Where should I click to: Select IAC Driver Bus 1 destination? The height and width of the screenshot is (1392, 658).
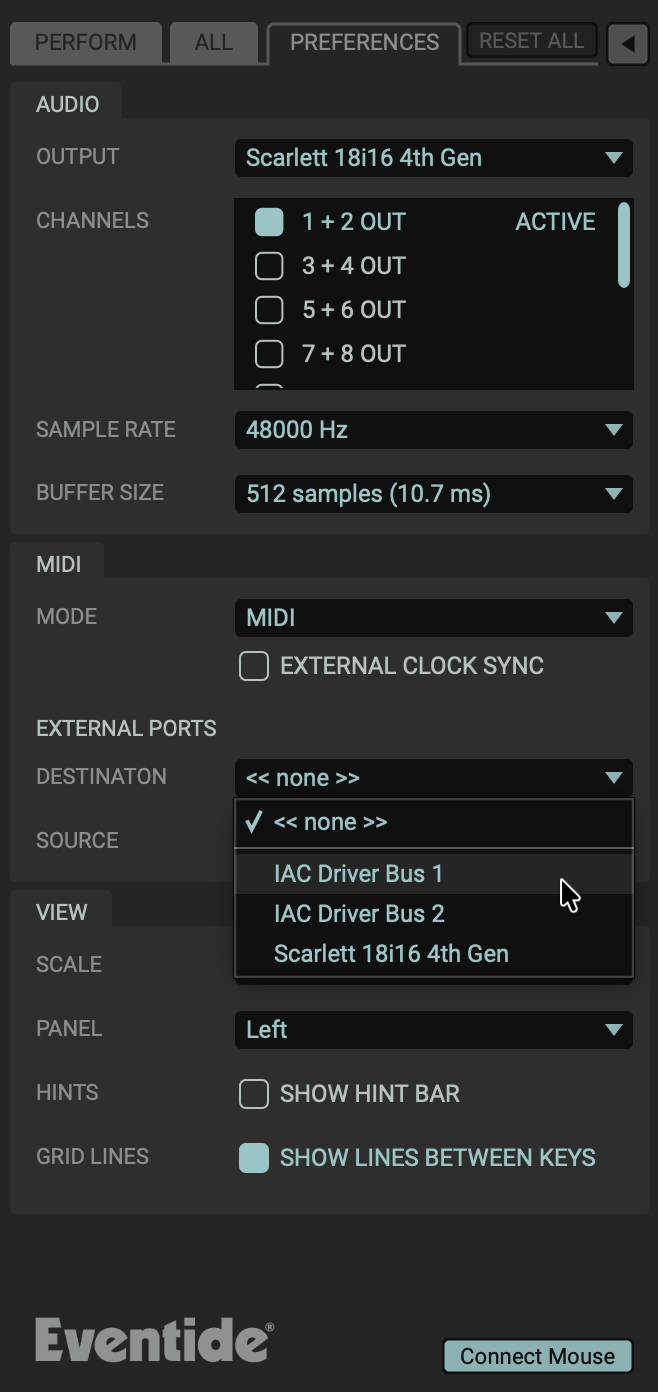(358, 874)
